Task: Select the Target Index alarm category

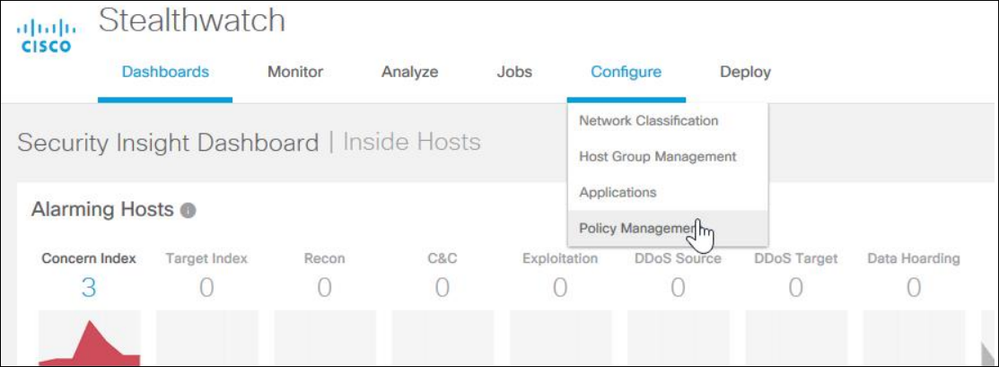Action: point(206,259)
